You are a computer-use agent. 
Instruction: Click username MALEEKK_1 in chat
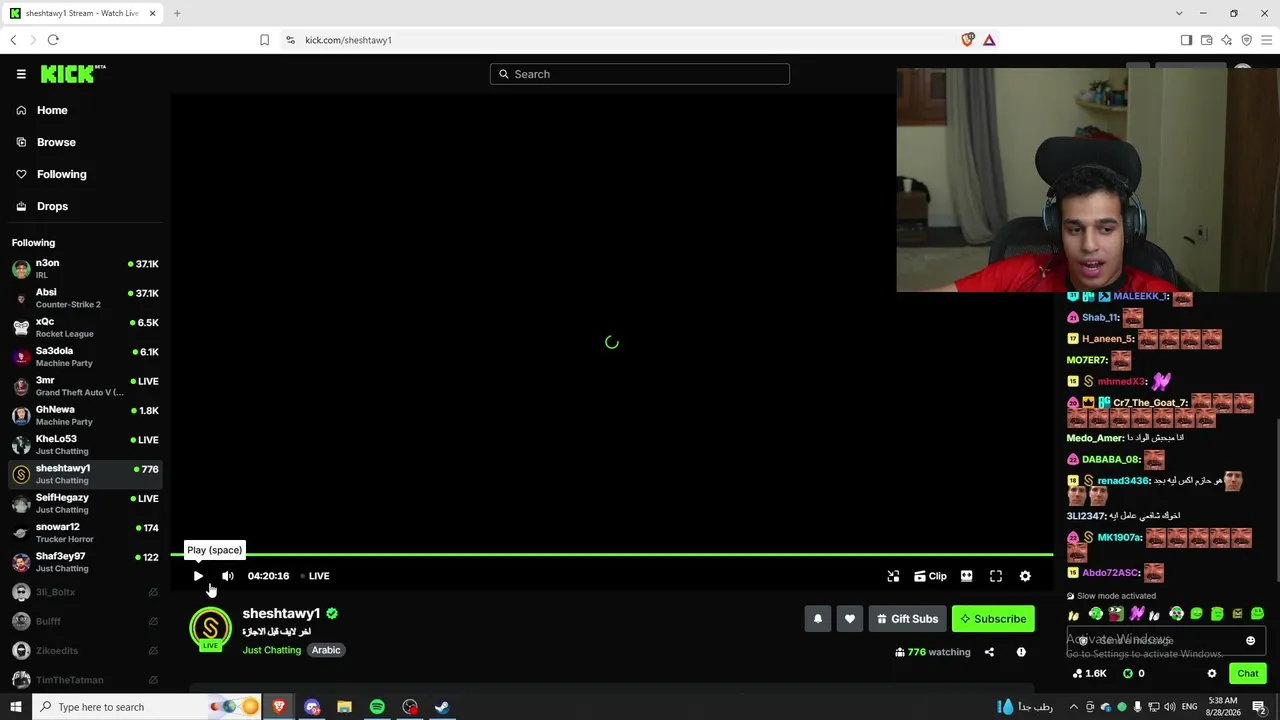tap(1141, 297)
